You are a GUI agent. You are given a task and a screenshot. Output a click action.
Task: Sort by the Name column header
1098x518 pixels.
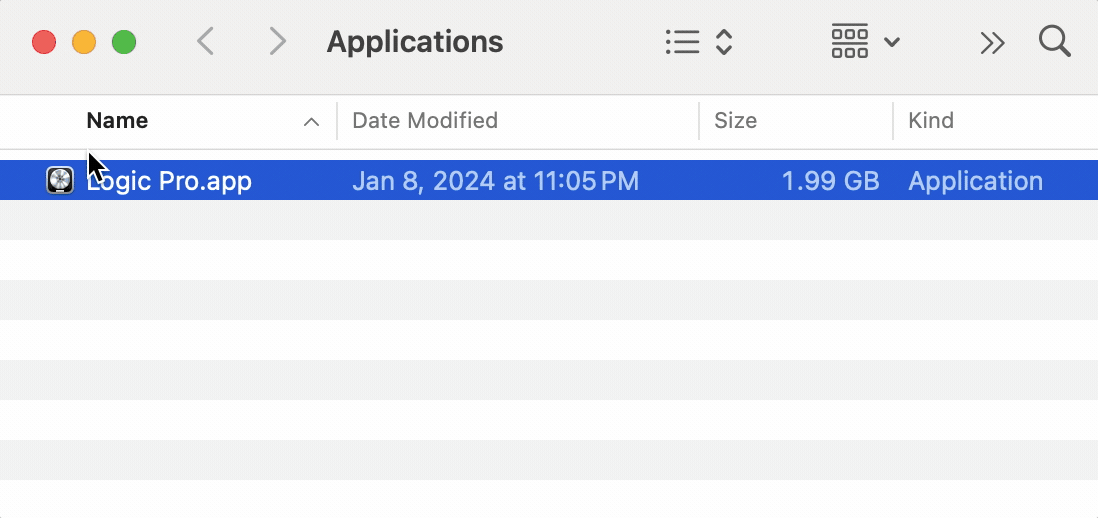click(117, 120)
